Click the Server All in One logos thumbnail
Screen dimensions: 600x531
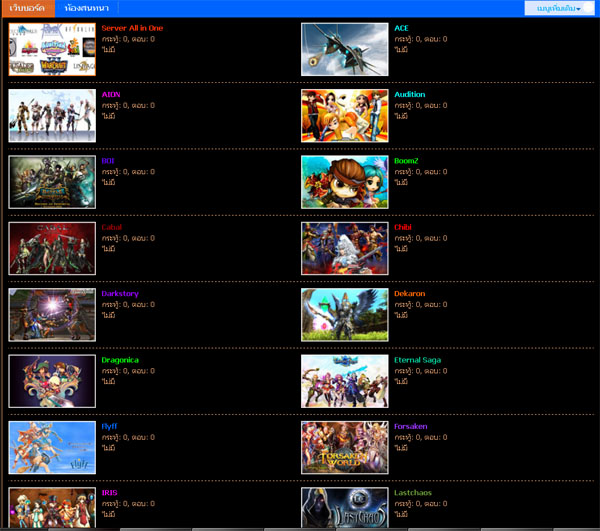(52, 49)
